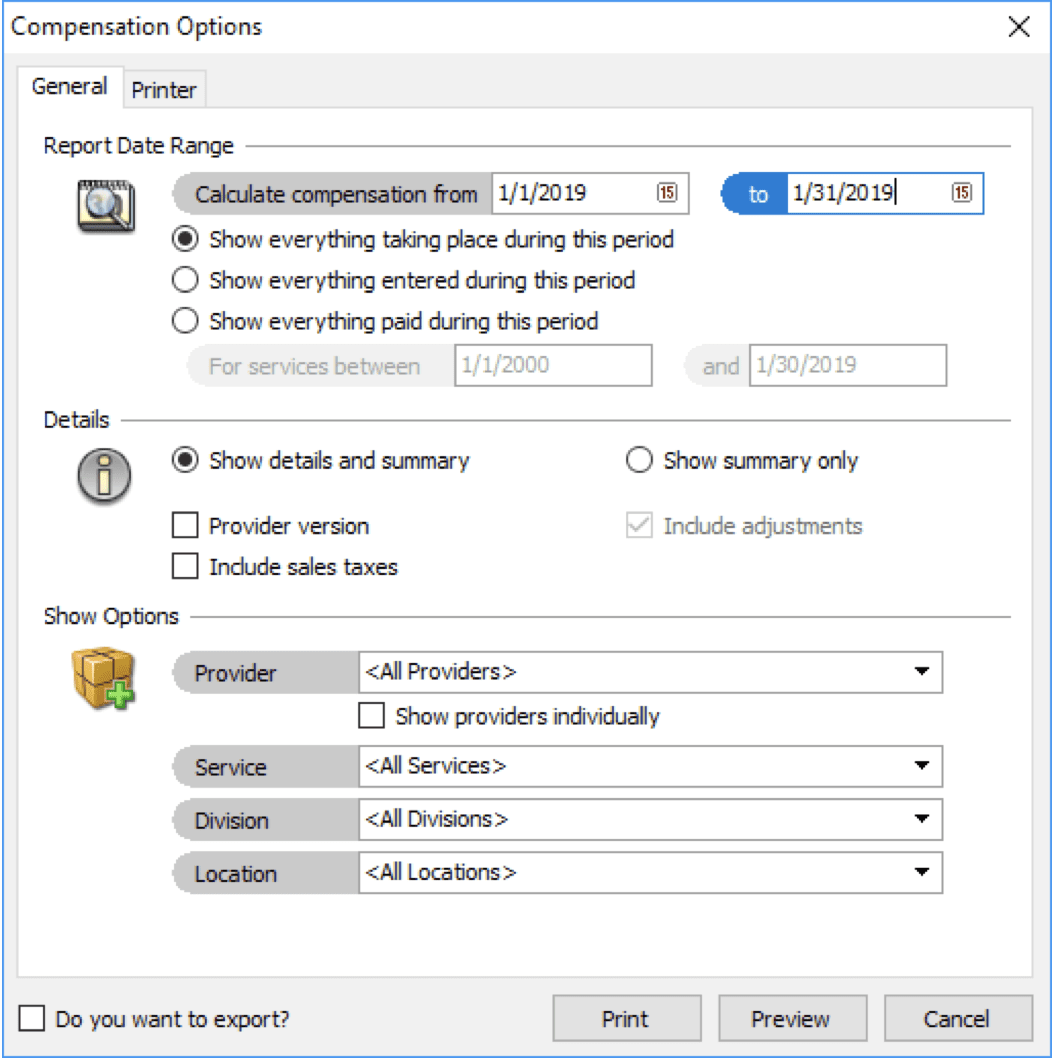This screenshot has width=1054, height=1062.
Task: Click the Report Date Range magnifier icon
Action: [106, 205]
